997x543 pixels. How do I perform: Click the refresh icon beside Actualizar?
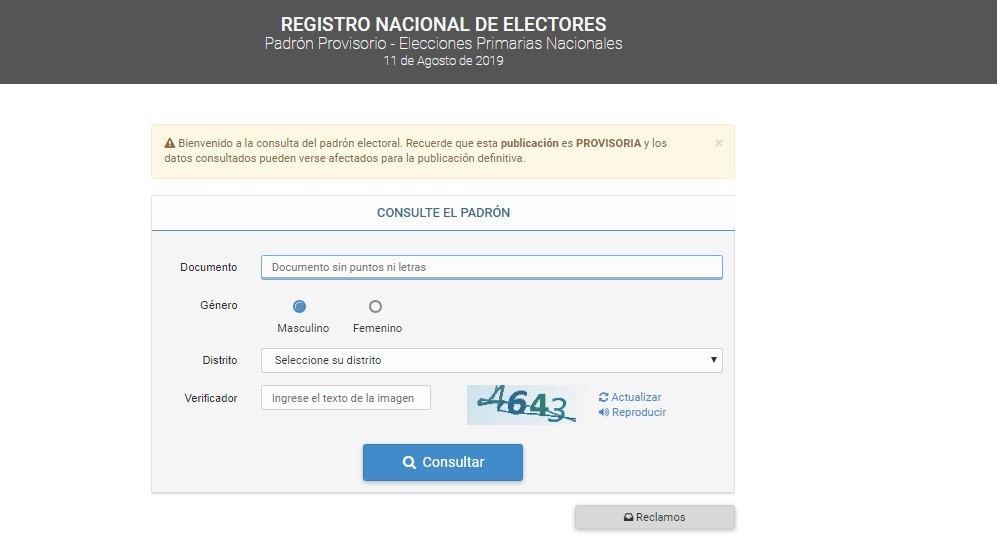click(x=603, y=397)
